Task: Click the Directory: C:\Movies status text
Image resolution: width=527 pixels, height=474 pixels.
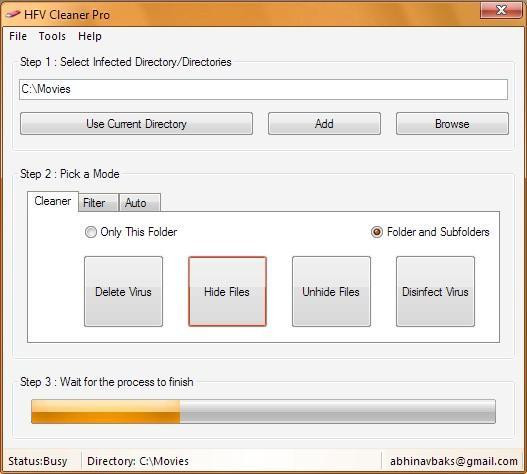Action: (138, 461)
